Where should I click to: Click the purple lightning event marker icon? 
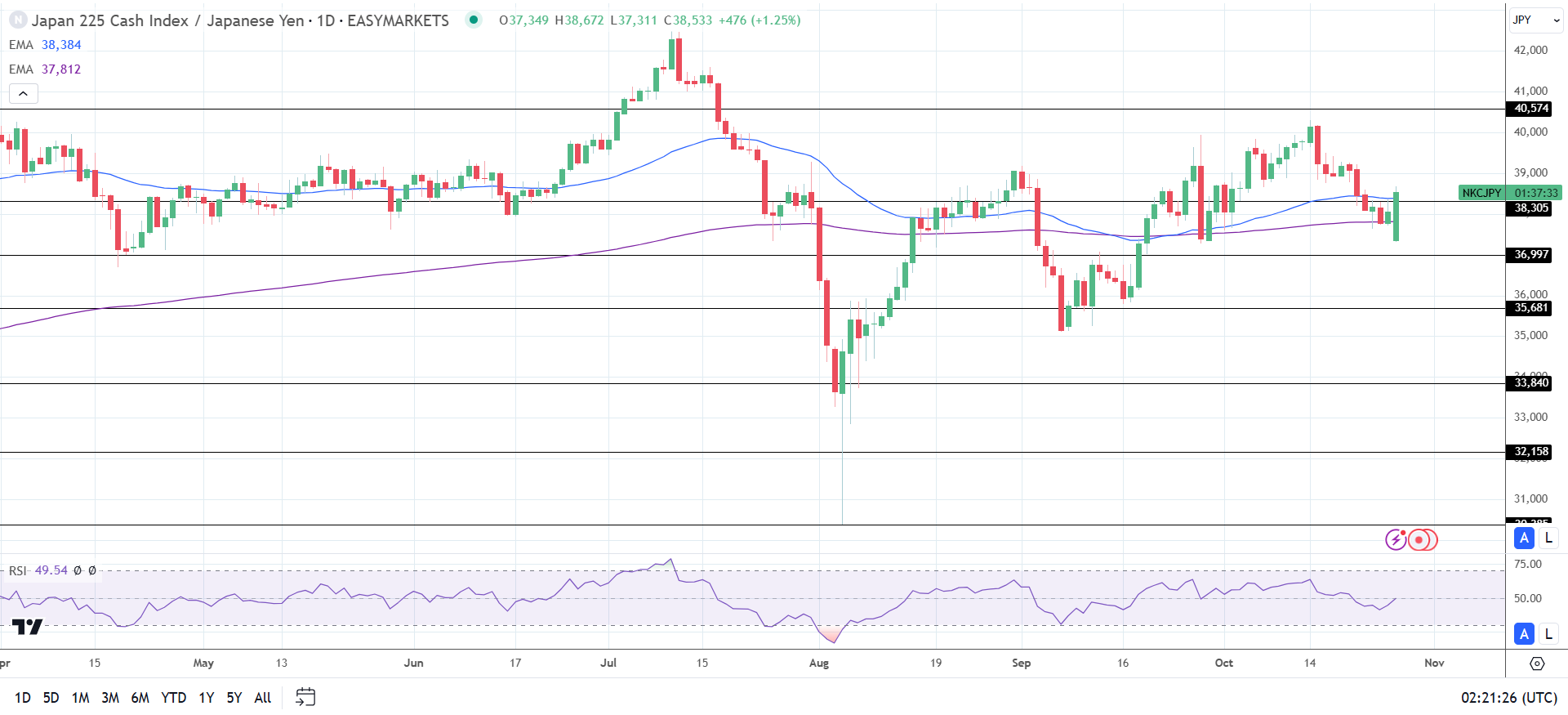pos(1396,539)
